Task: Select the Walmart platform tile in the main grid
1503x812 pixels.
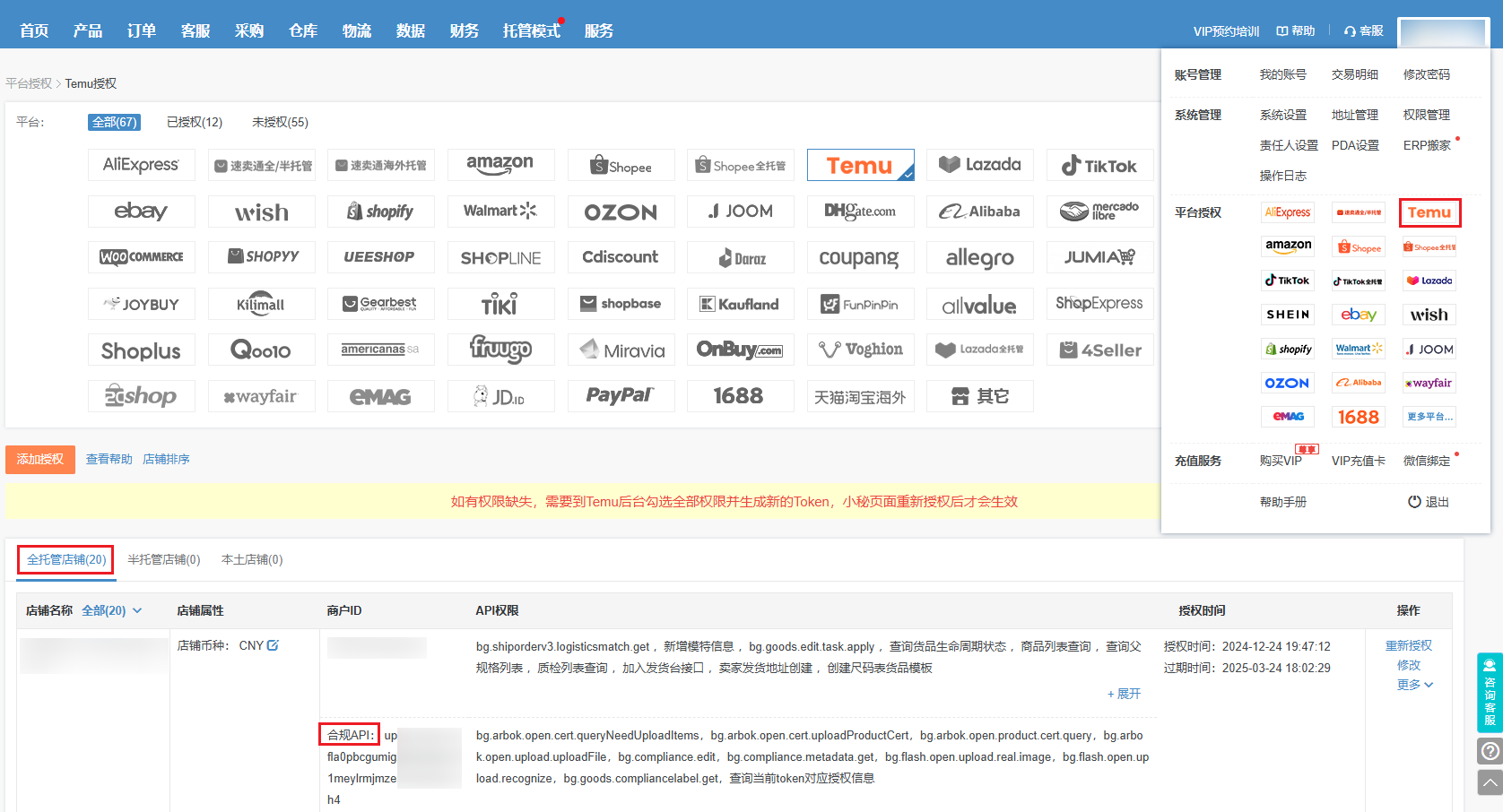Action: [500, 212]
